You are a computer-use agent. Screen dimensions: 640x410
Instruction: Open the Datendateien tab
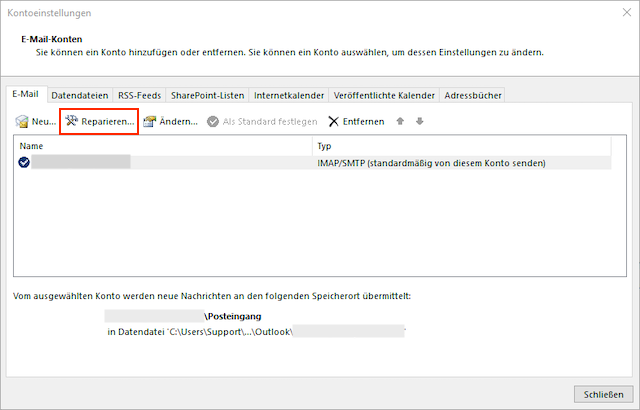[x=80, y=95]
